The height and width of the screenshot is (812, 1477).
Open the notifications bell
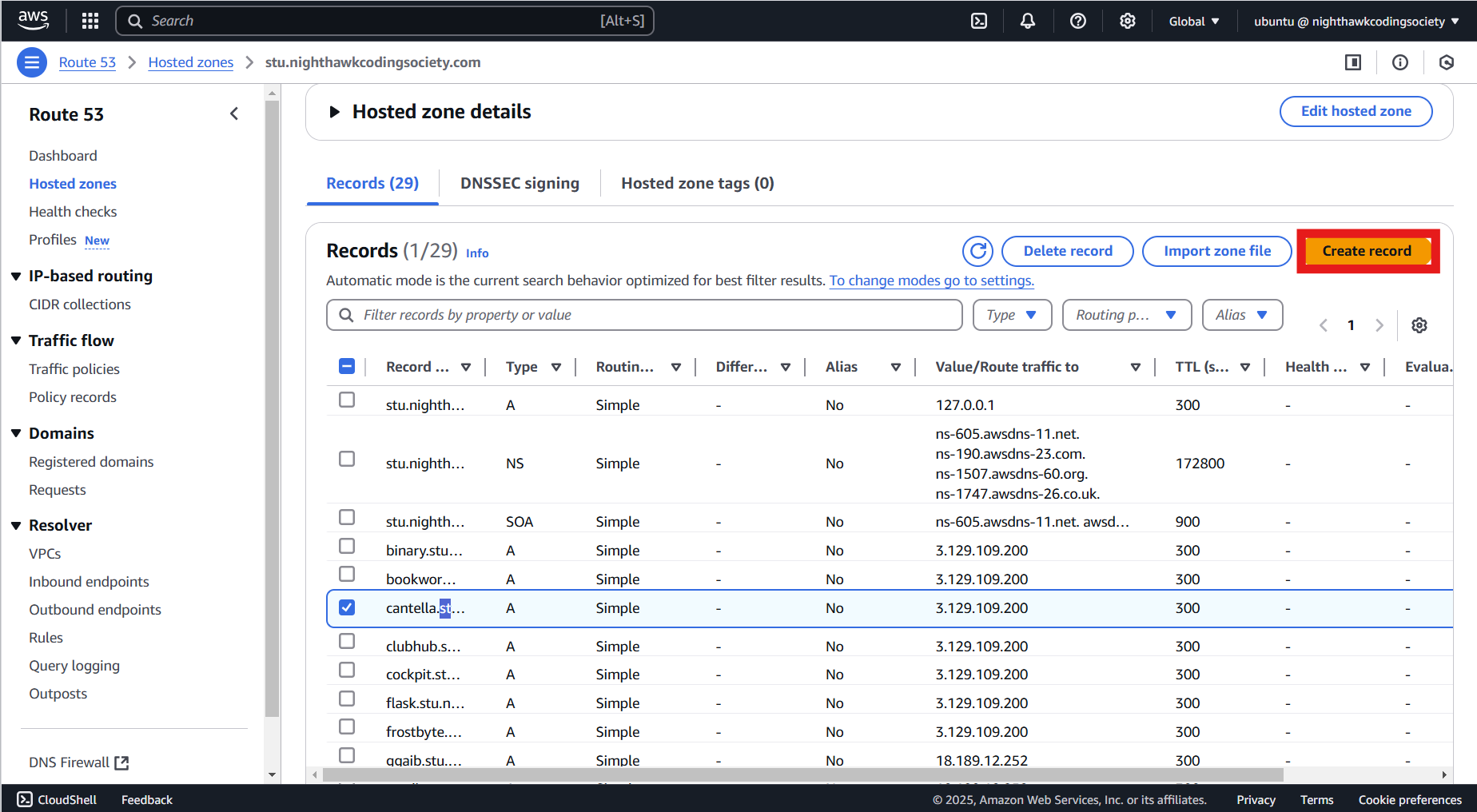pyautogui.click(x=1028, y=21)
